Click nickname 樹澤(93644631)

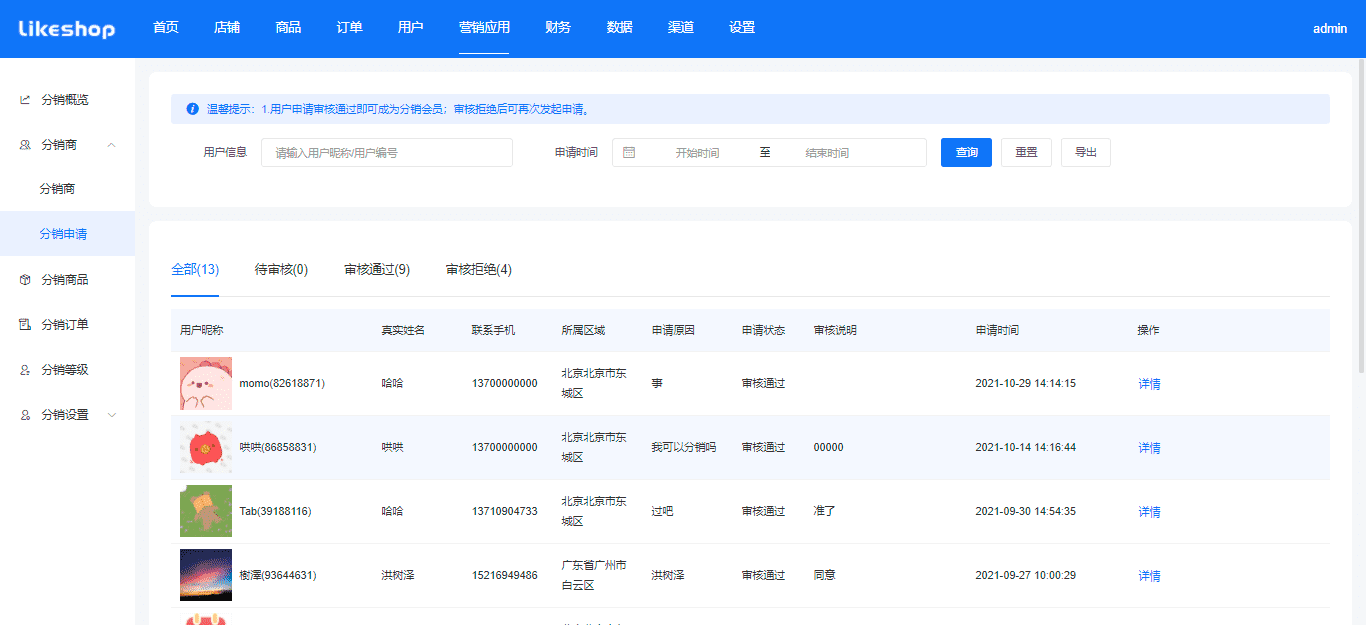click(278, 575)
